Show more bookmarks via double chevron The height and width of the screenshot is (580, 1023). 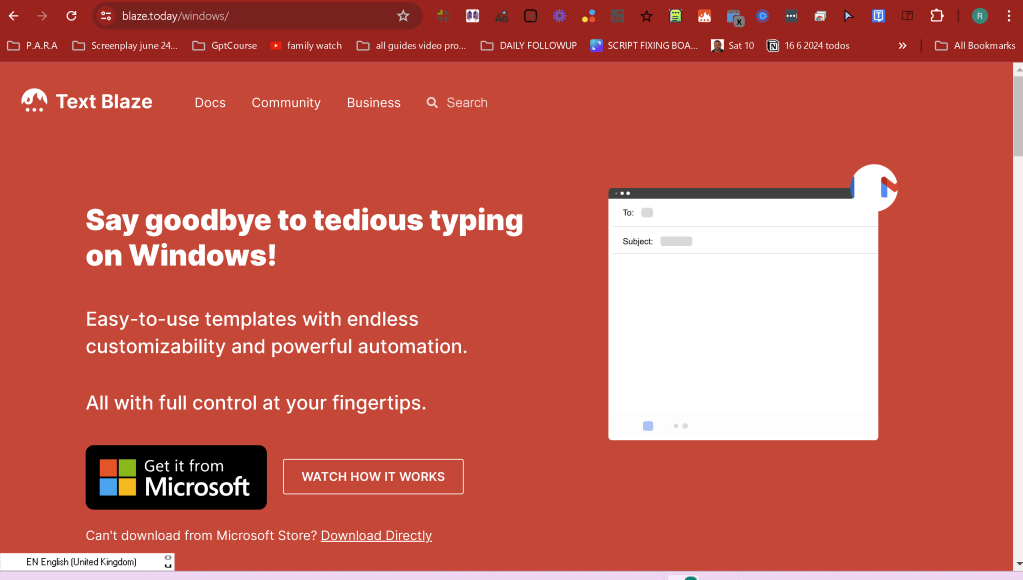point(902,46)
